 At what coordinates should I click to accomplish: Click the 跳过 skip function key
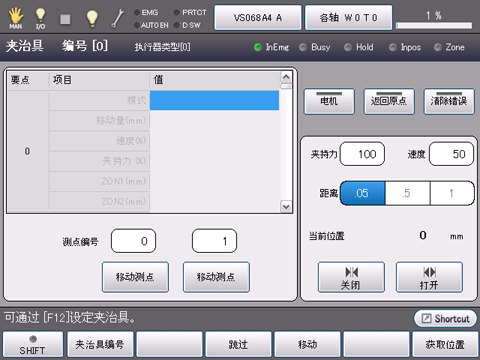(x=238, y=345)
